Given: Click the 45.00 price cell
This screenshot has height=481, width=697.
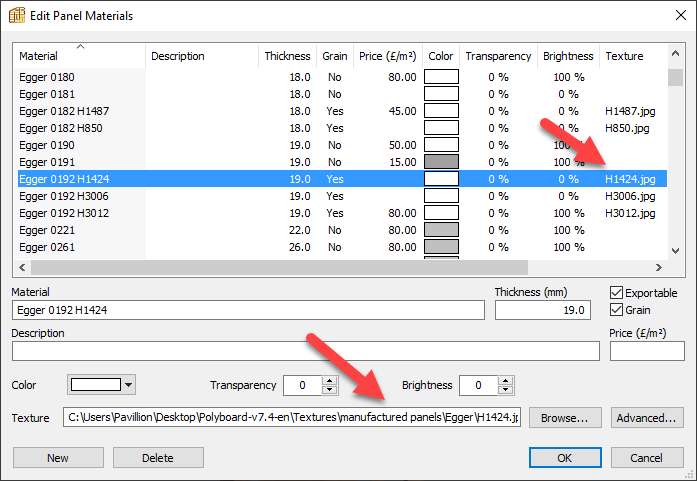Looking at the screenshot, I should (402, 111).
